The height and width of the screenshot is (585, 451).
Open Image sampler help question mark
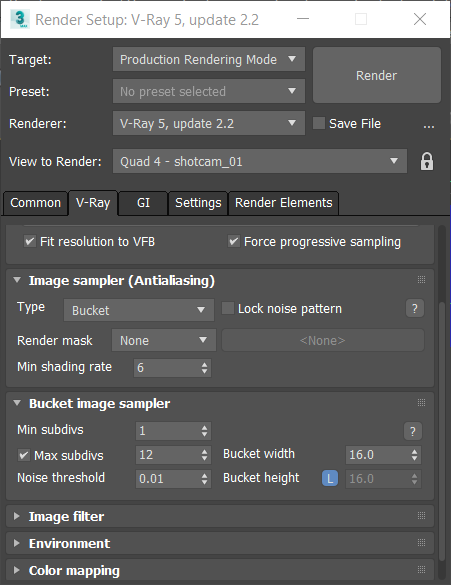tap(414, 309)
